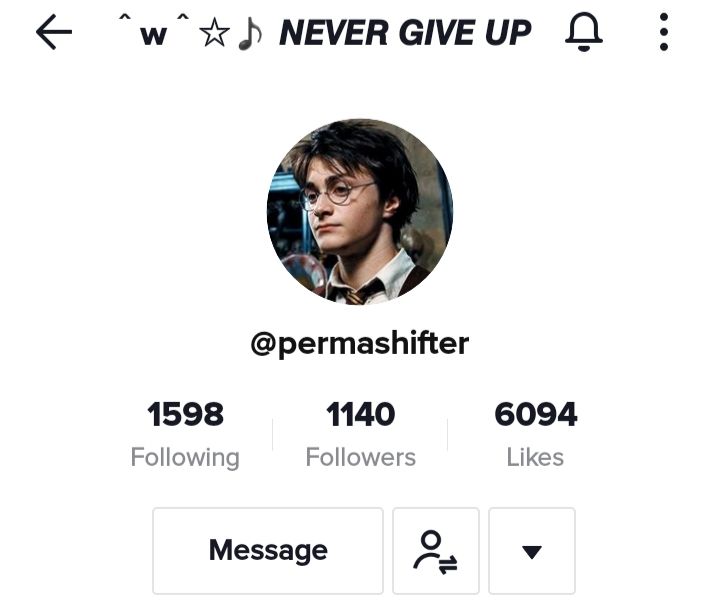Click the ^w^ emoticon in header
Image resolution: width=720 pixels, height=608 pixels.
pos(154,29)
